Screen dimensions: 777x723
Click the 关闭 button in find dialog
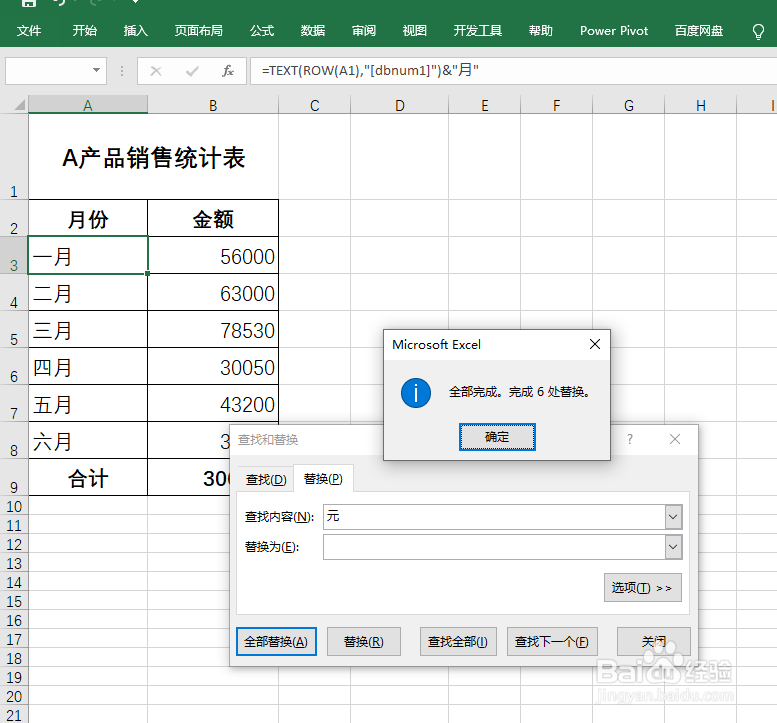click(x=654, y=641)
